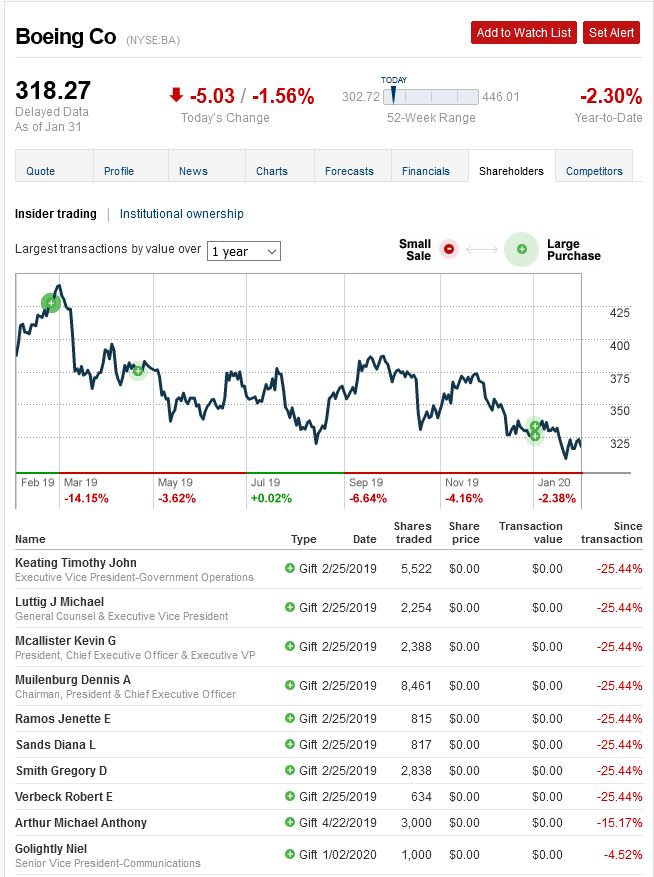Click green plus icon in Luttig J Michael row

click(290, 607)
